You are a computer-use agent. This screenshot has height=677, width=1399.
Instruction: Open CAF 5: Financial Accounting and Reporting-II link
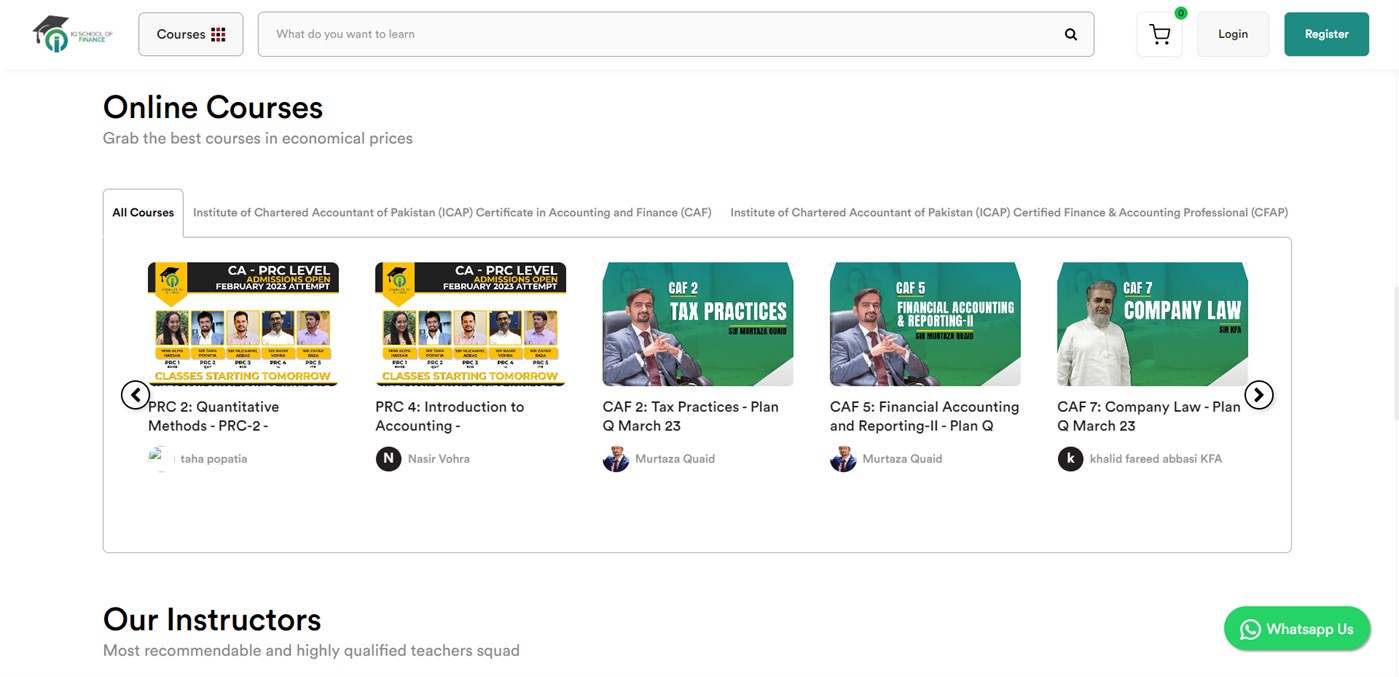[924, 416]
